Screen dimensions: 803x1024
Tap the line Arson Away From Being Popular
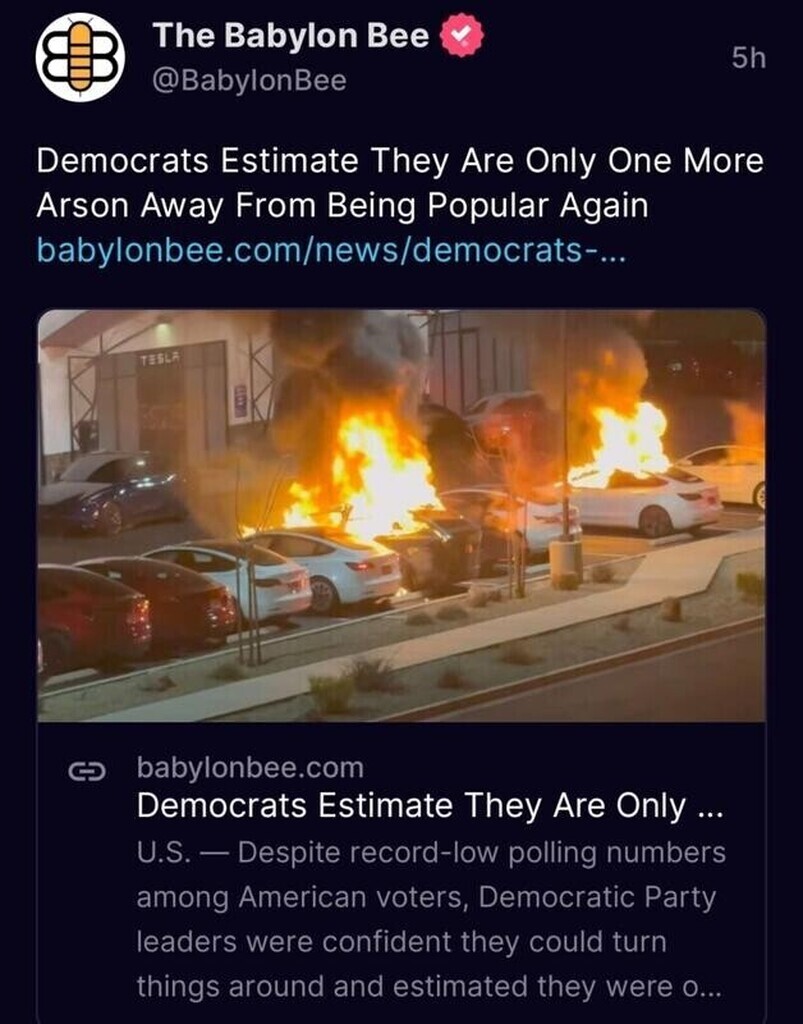tap(342, 206)
